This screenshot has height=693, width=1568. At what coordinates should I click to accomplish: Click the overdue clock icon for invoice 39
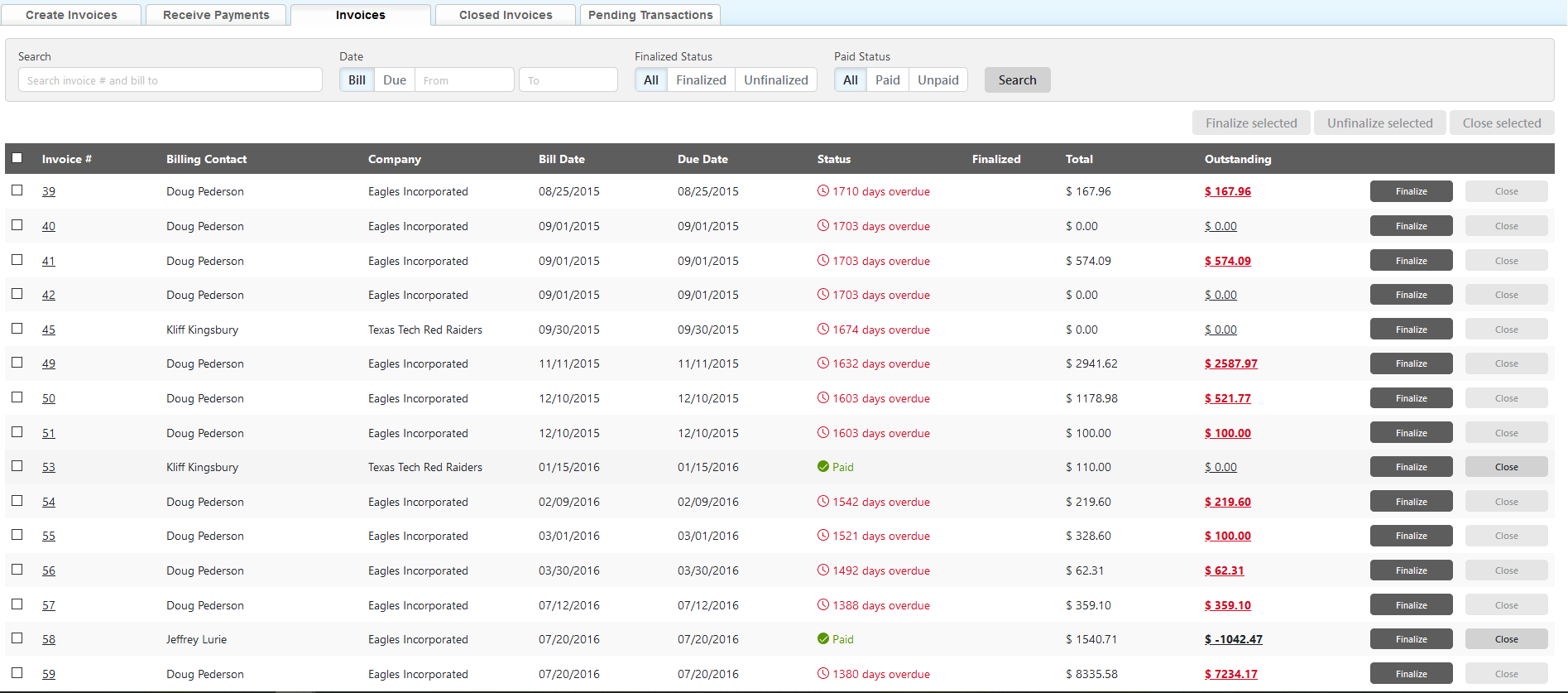coord(822,191)
